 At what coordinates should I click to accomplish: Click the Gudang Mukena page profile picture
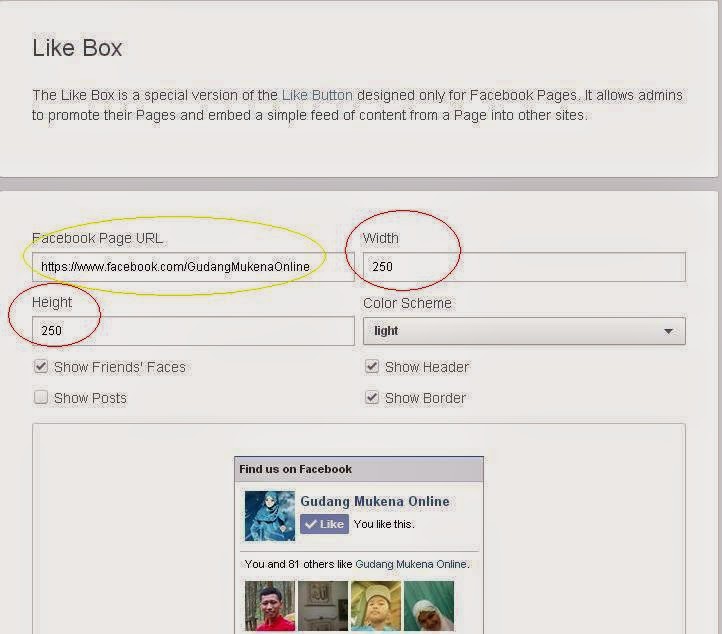(x=270, y=516)
